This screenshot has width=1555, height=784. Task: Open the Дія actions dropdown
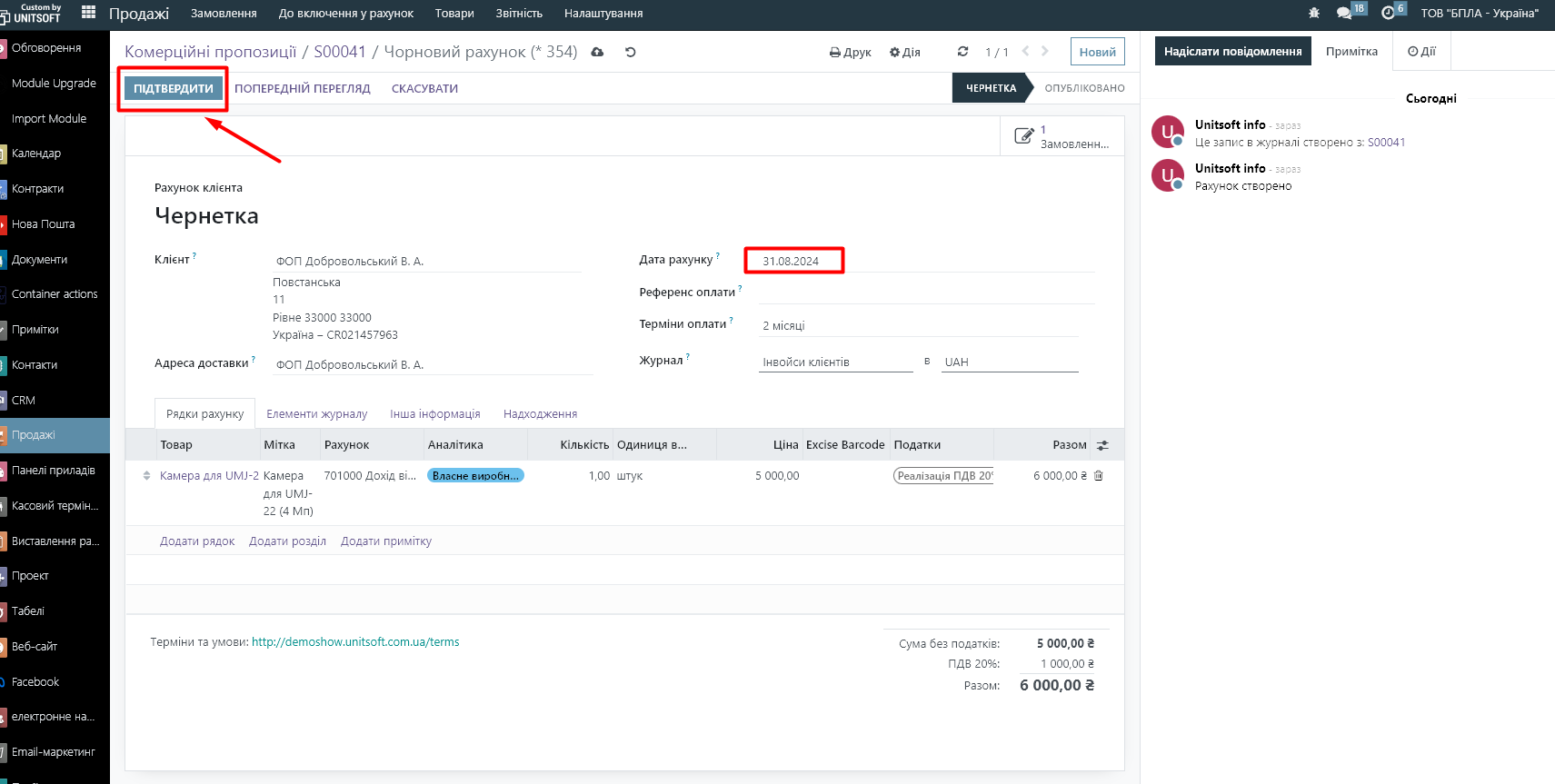(x=905, y=52)
